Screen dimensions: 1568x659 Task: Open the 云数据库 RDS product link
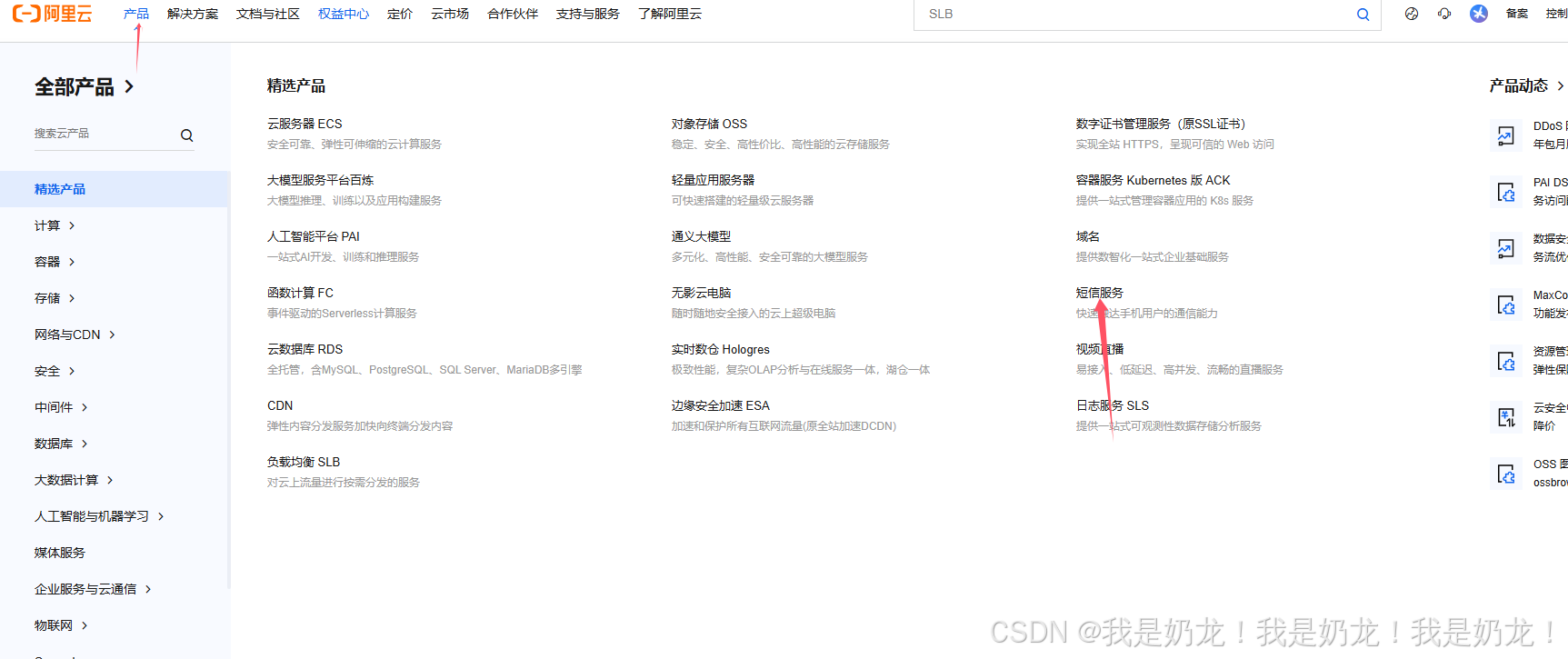305,349
